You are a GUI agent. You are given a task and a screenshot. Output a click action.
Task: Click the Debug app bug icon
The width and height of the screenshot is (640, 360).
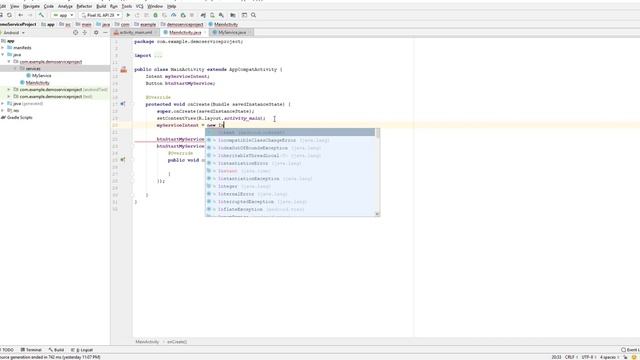pos(156,15)
